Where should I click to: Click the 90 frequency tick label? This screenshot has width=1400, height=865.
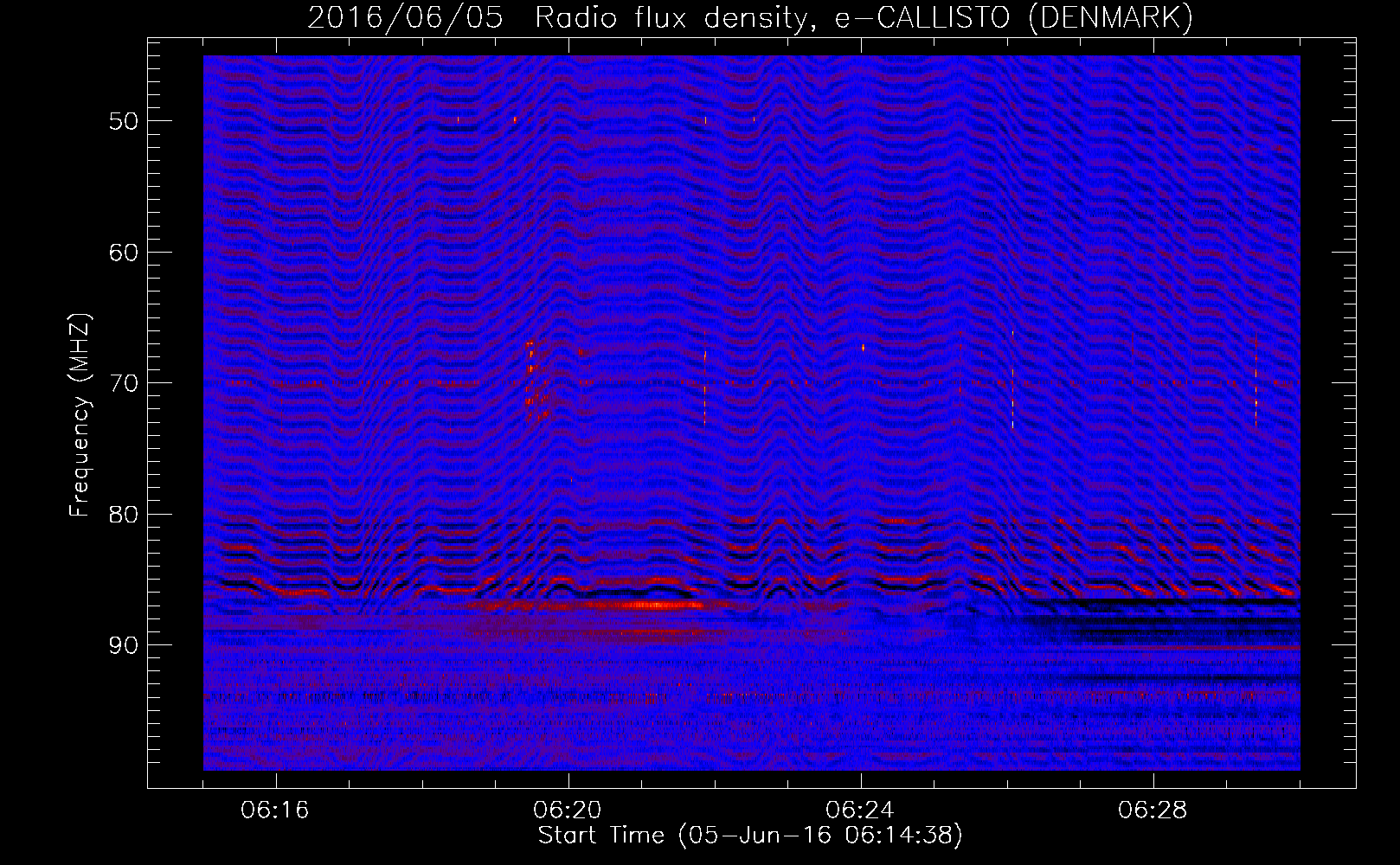pos(123,646)
